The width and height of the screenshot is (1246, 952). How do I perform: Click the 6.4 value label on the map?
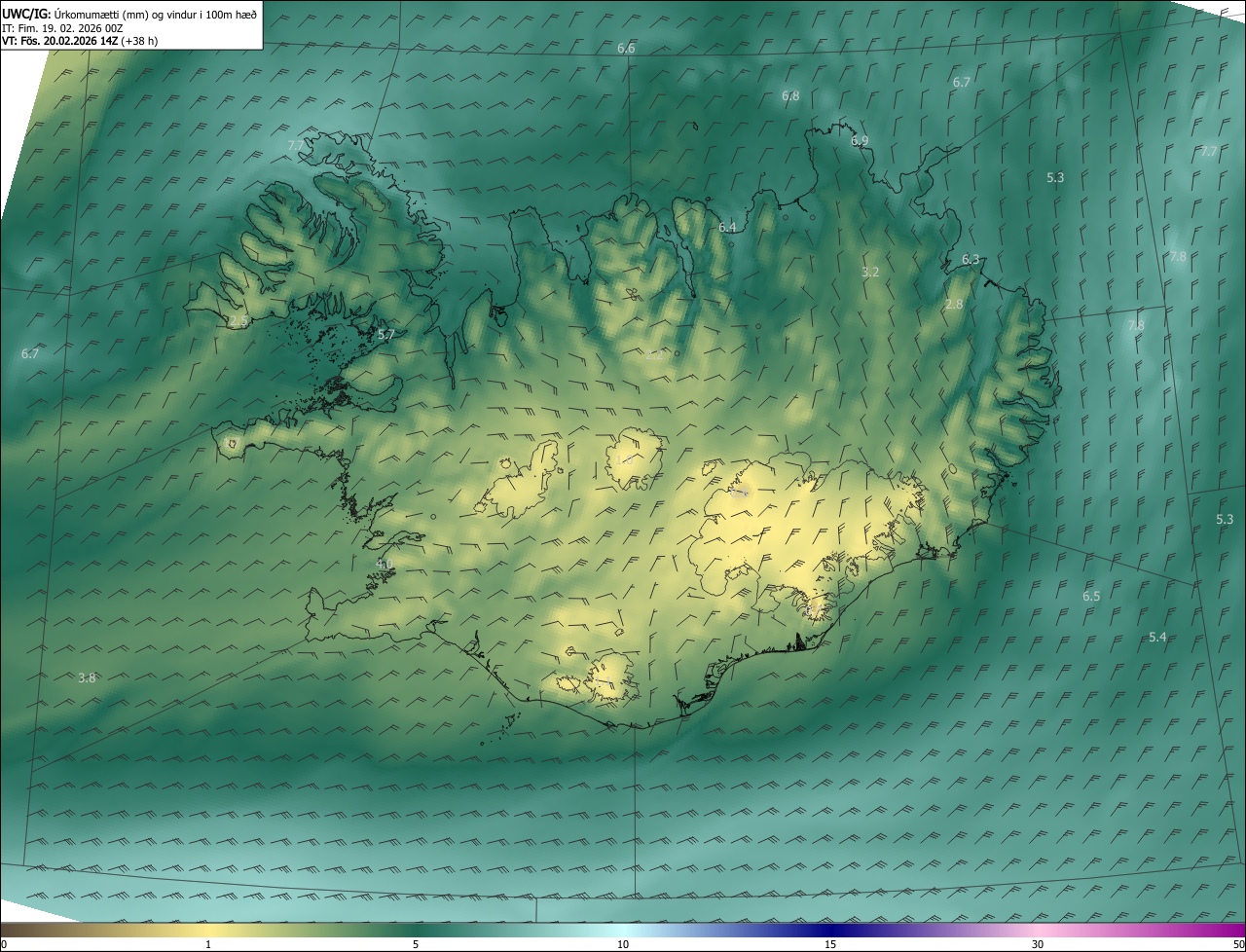[x=727, y=228]
